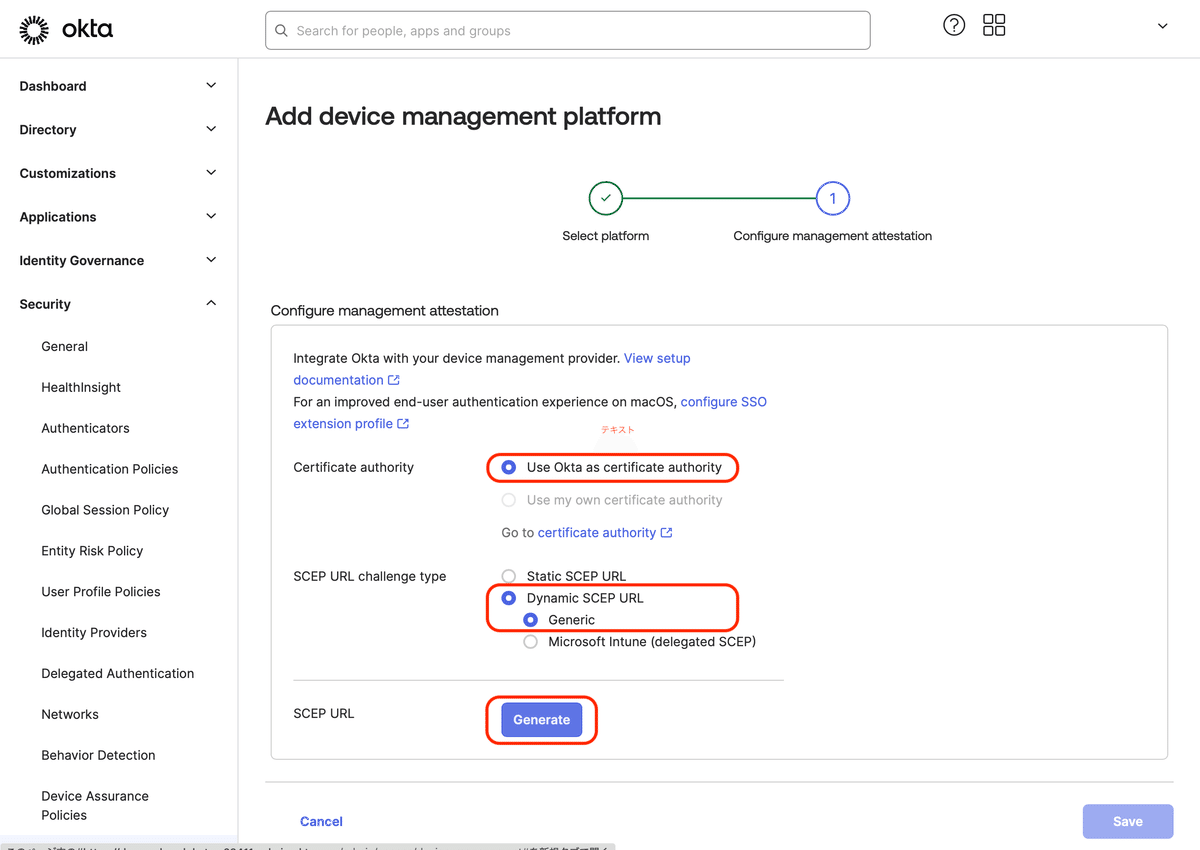Open the account dropdown at top right
The image size is (1200, 850).
point(1162,26)
